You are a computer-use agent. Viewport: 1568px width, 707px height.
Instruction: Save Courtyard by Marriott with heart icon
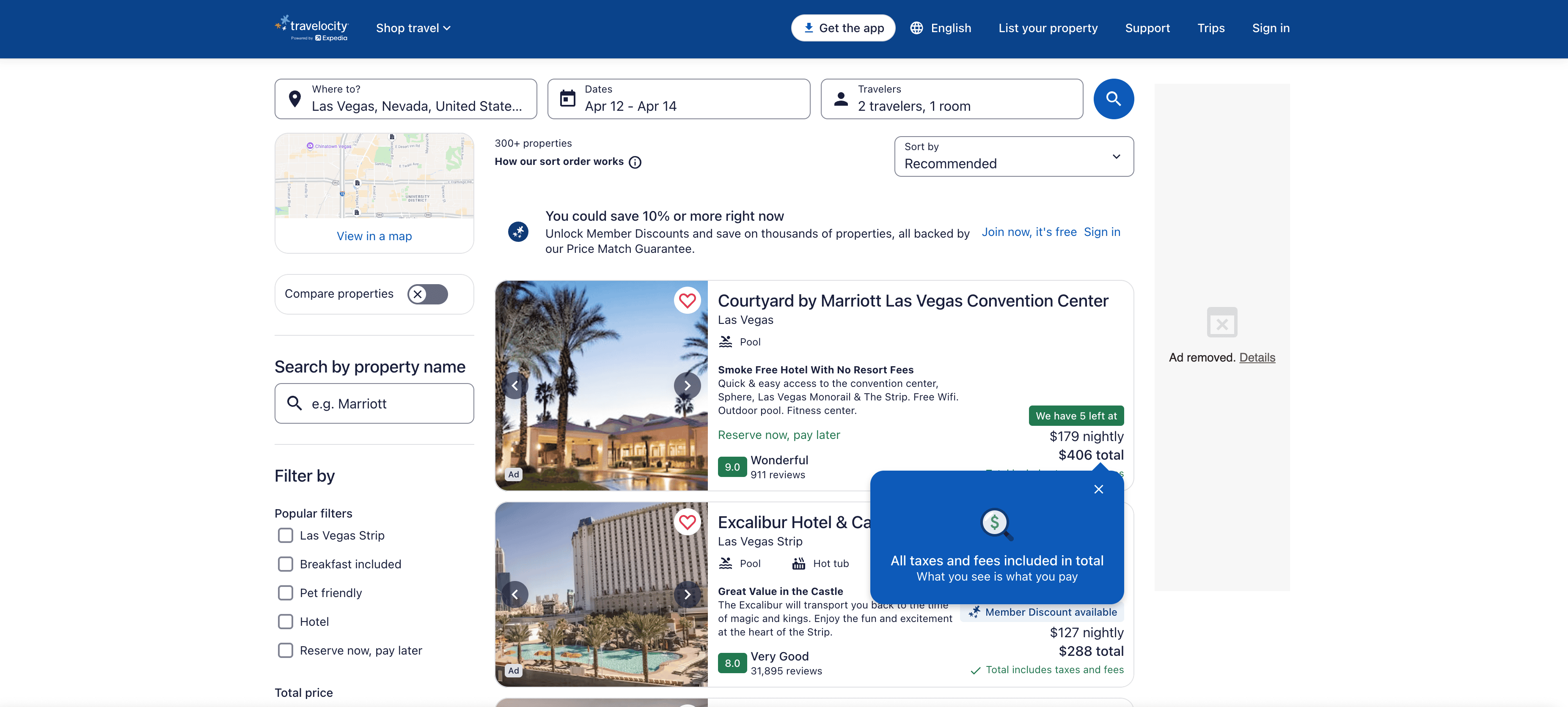687,300
